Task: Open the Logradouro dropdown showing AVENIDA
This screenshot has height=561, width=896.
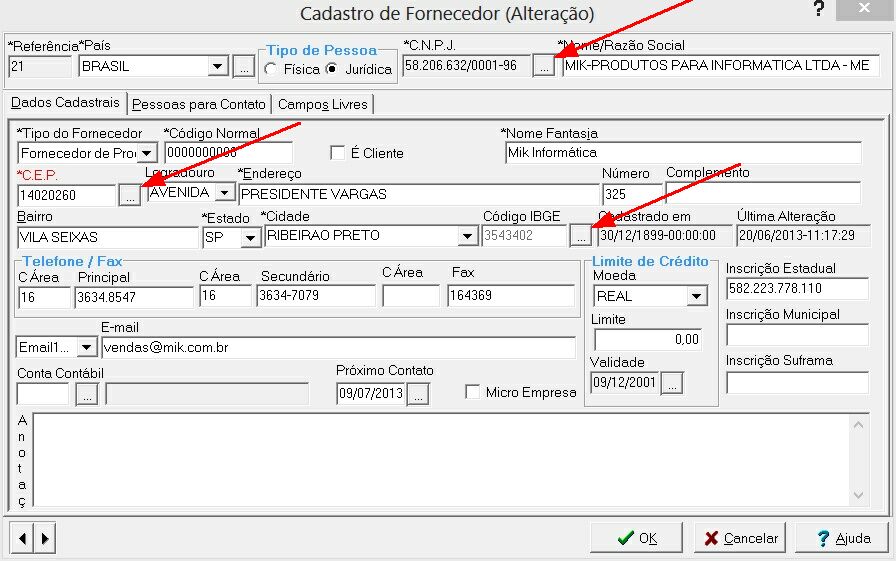Action: tap(225, 193)
